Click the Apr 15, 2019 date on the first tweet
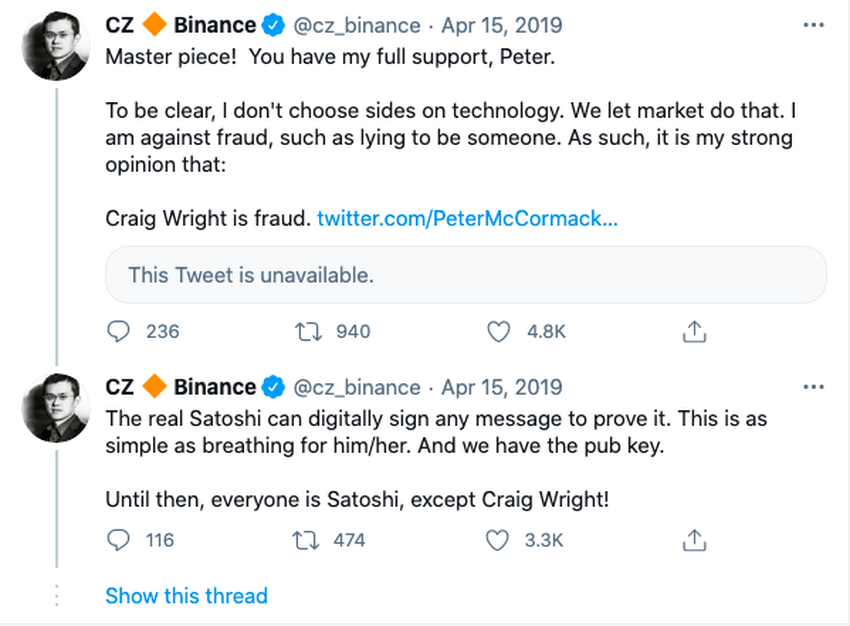 tap(502, 26)
